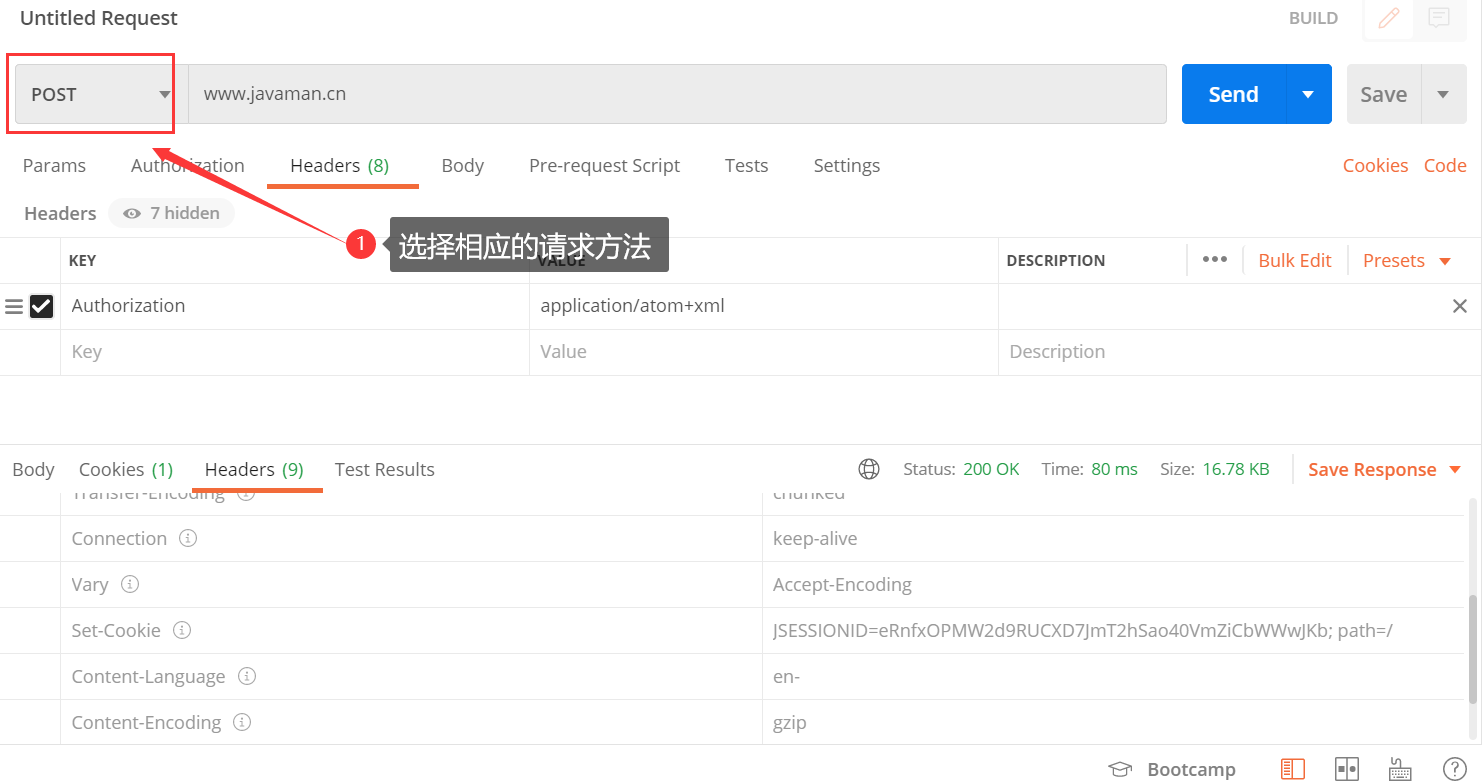The height and width of the screenshot is (781, 1482).
Task: Open the three-dots column options menu
Action: (1214, 260)
